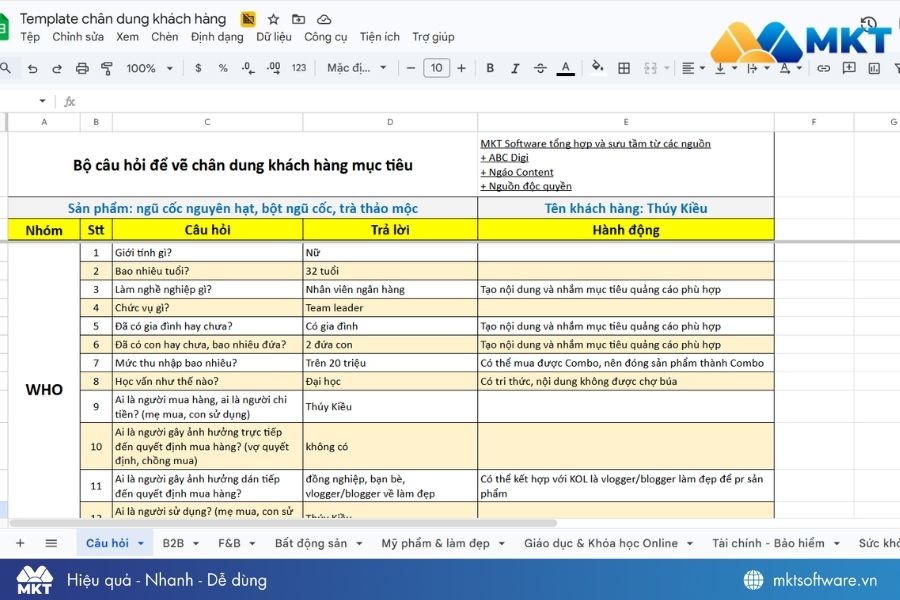Screen dimensions: 900x600
Task: Open the Dữ liệu menu
Action: pos(272,36)
